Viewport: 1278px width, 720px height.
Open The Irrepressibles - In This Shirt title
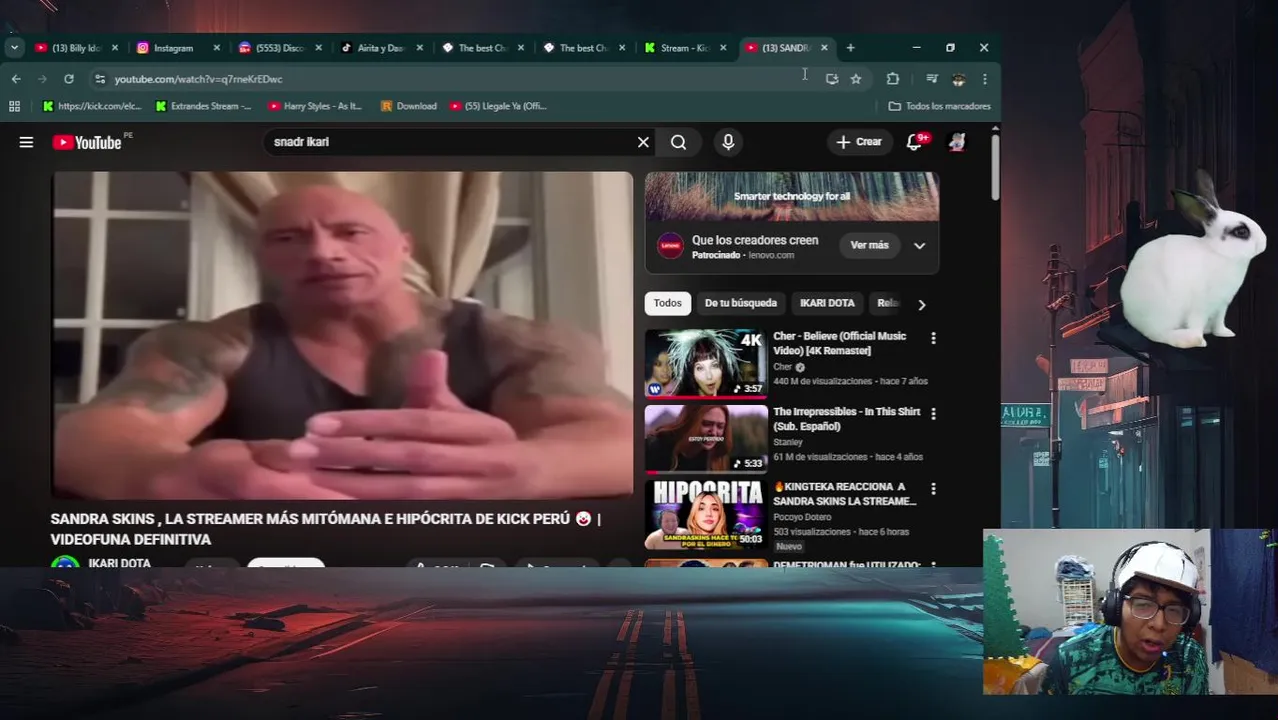[847, 419]
